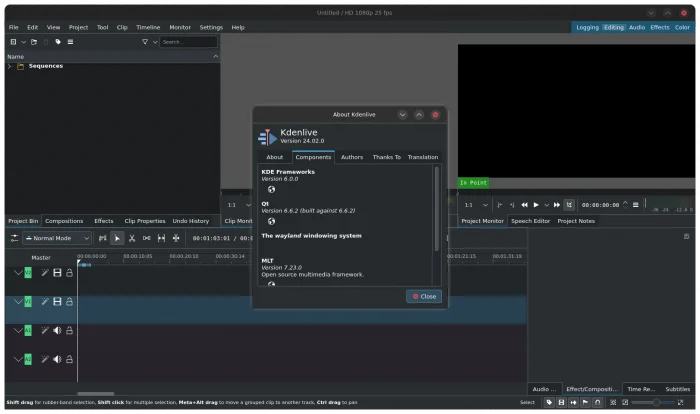Screen dimensions: 700x414
Task: Click create folder icon in Project Bin
Action: (34, 42)
